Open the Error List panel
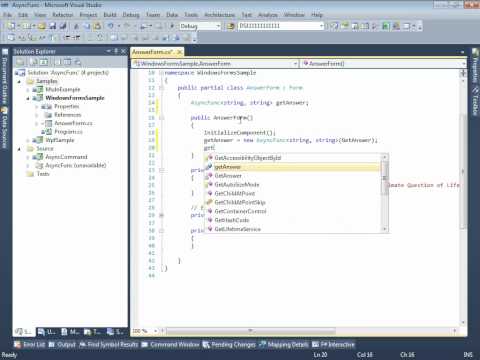This screenshot has height=360, width=480. pyautogui.click(x=30, y=345)
